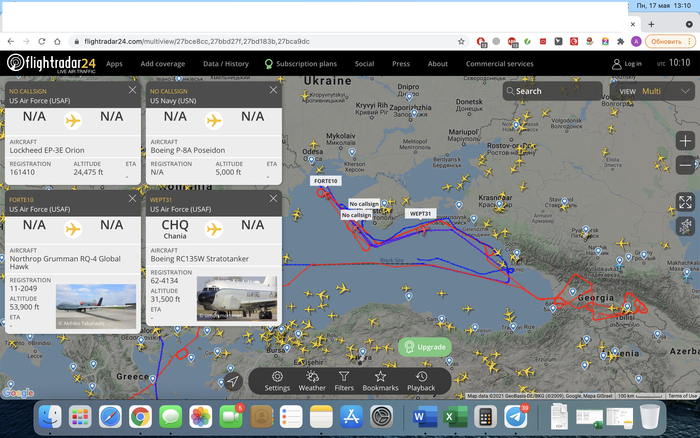
Task: Click the plane icon on the WEPT31 card
Action: click(x=214, y=229)
